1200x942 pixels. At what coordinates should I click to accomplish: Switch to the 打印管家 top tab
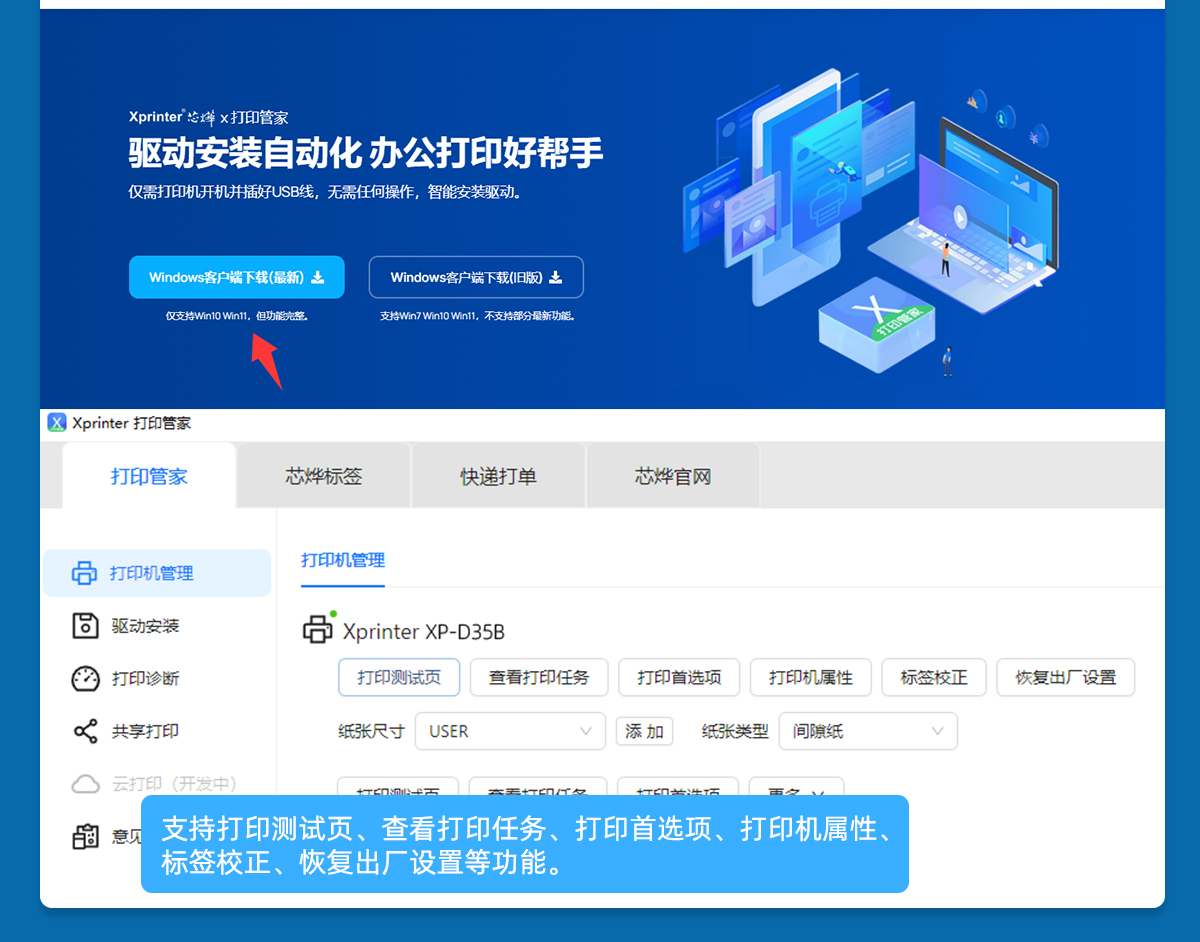pos(149,476)
